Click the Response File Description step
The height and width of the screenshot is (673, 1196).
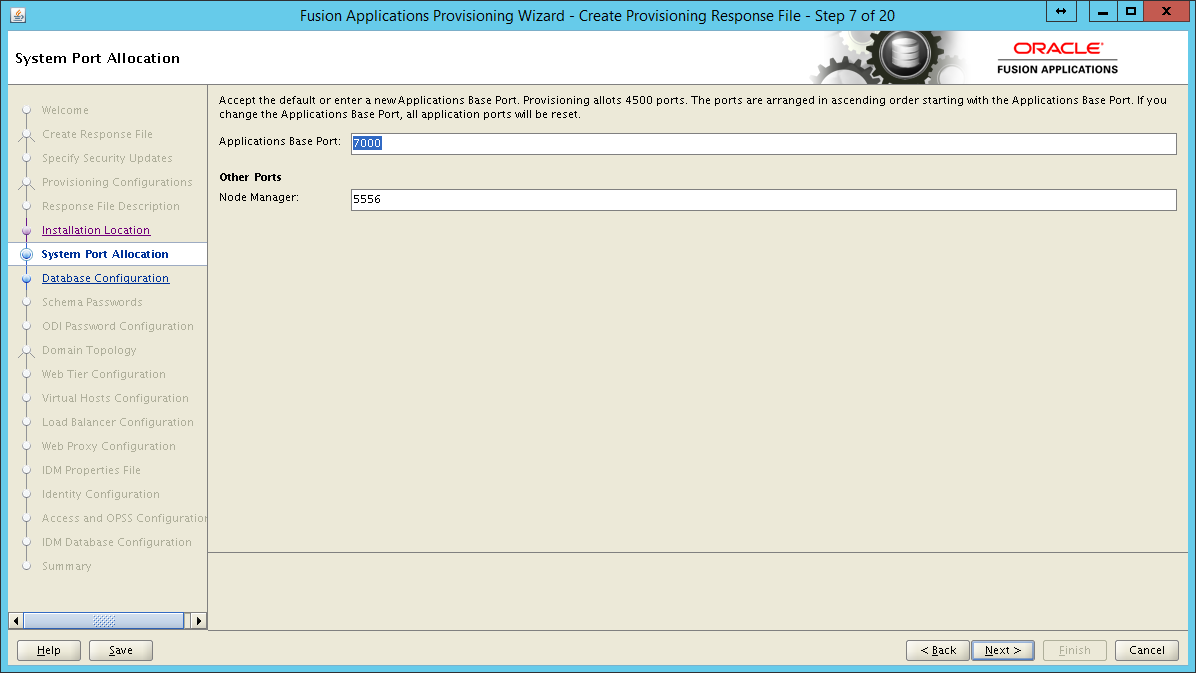pyautogui.click(x=111, y=206)
